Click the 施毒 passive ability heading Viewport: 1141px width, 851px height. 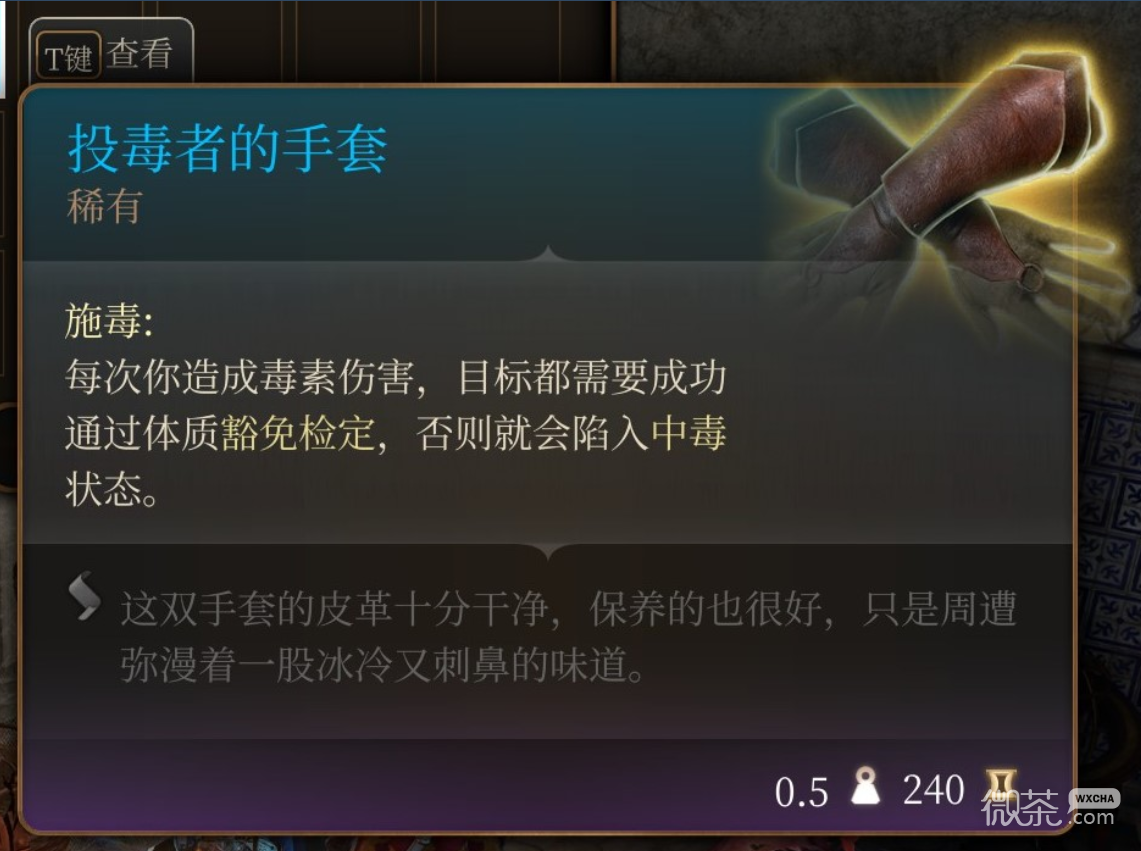pos(109,321)
